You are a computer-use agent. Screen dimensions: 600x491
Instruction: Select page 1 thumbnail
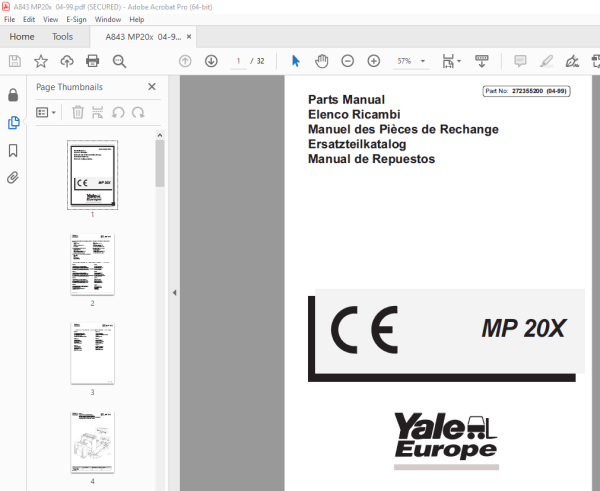(93, 175)
